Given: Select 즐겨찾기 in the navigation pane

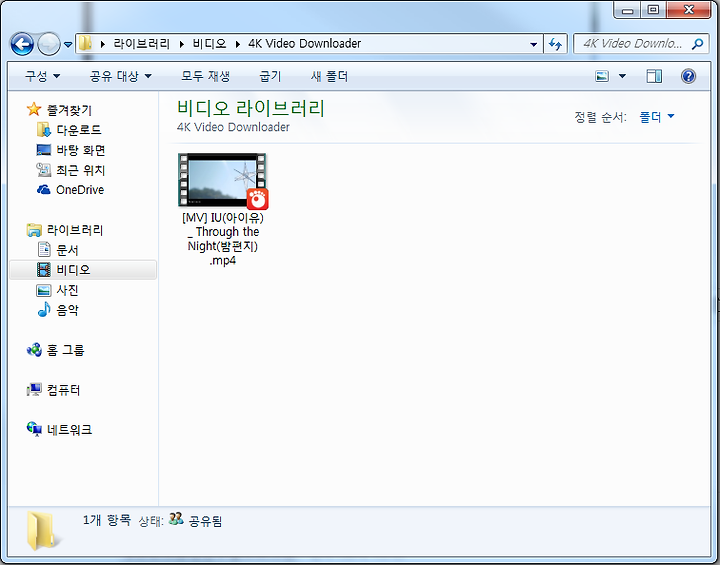Looking at the screenshot, I should click(69, 110).
